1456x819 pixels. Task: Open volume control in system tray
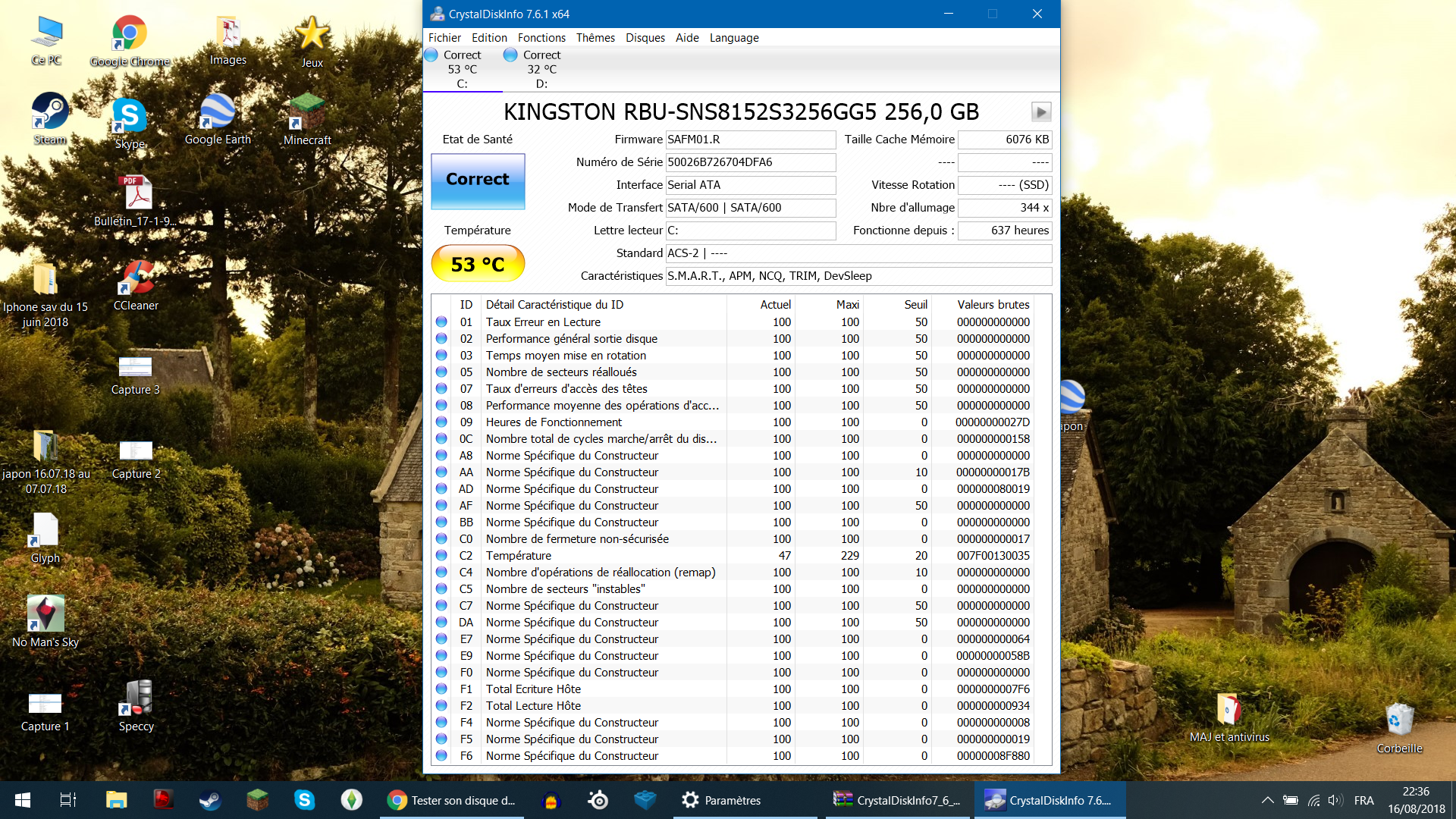click(x=1335, y=800)
